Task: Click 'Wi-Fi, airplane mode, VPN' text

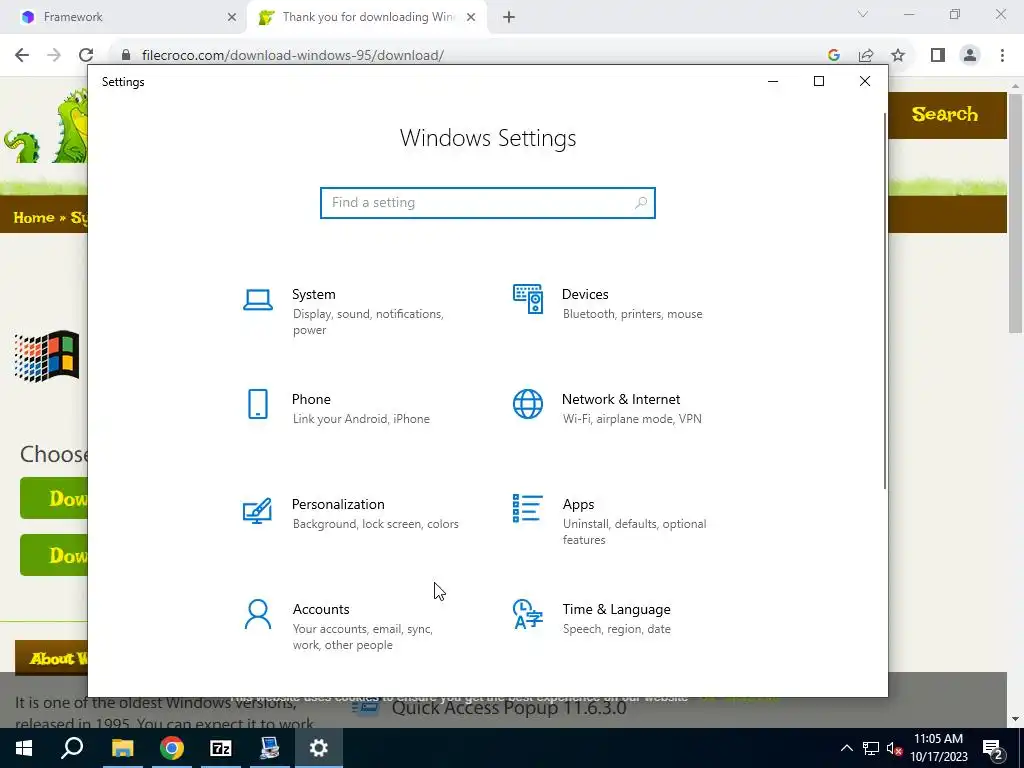Action: (632, 419)
